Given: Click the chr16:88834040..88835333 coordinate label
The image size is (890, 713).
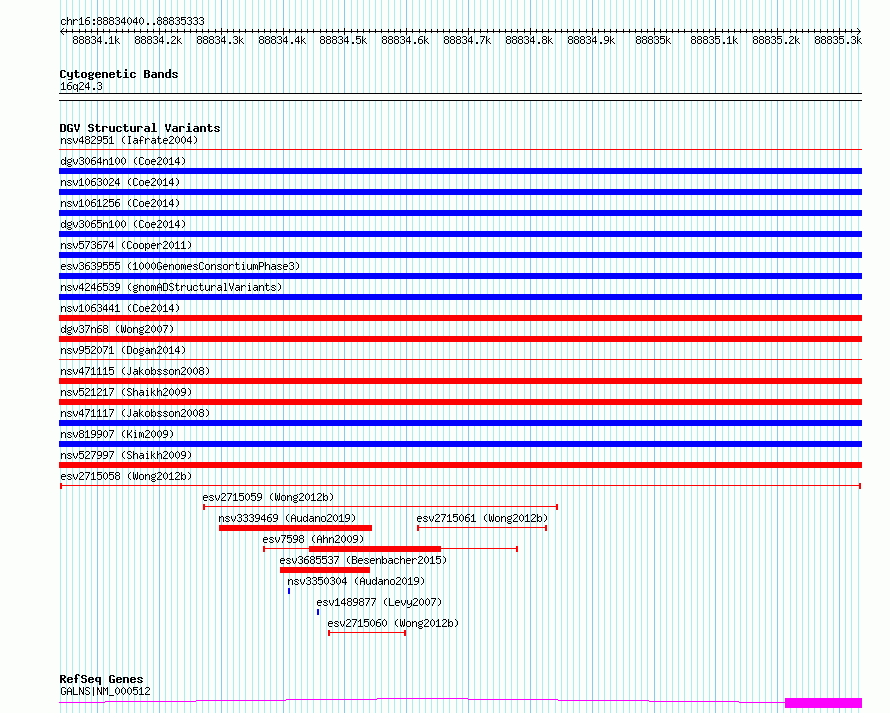Looking at the screenshot, I should click(132, 21).
